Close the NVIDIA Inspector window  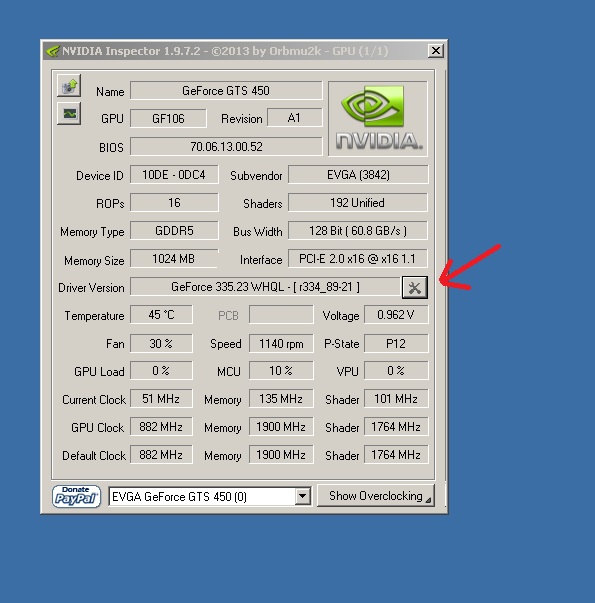435,51
